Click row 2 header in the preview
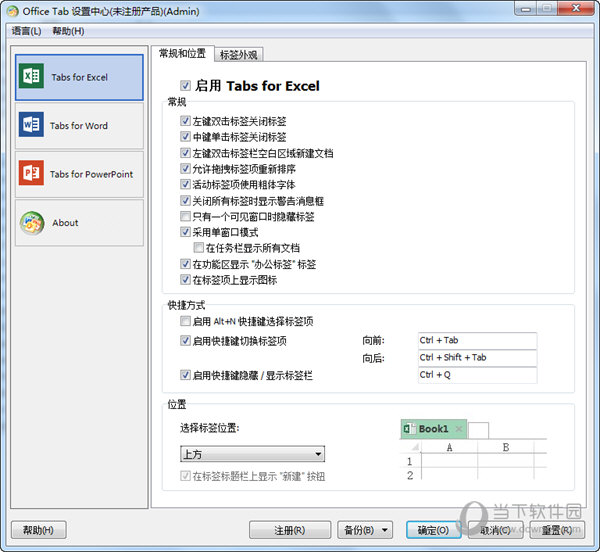 (410, 475)
